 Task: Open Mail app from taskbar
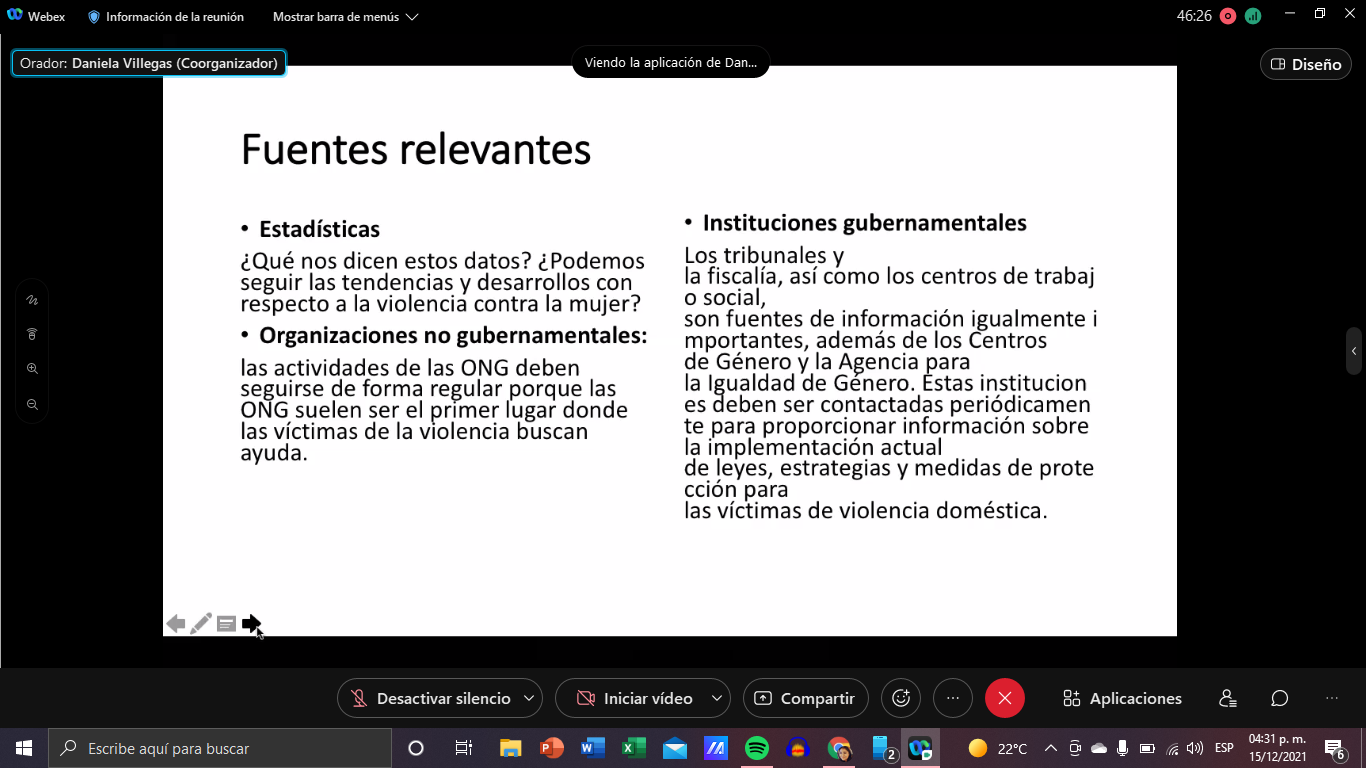(675, 748)
